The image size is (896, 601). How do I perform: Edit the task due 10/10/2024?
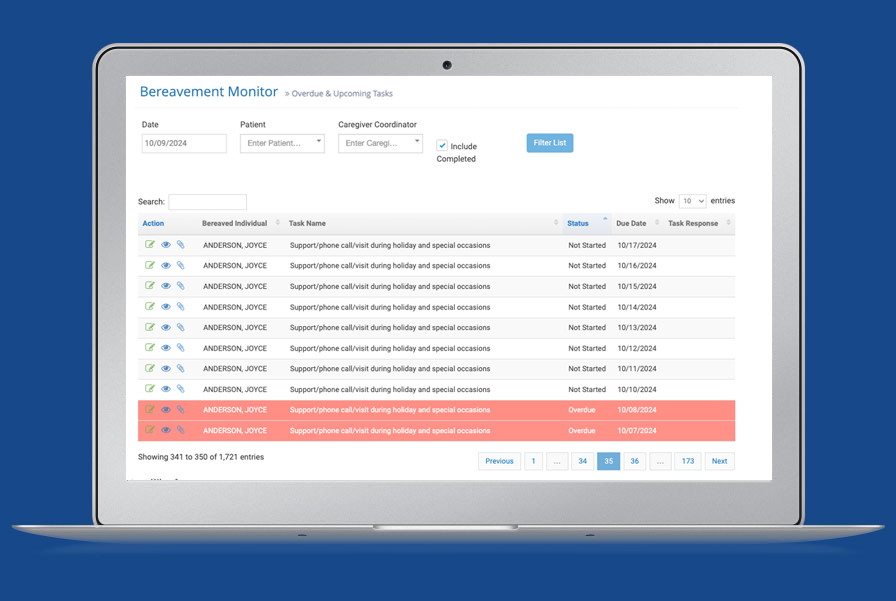click(150, 388)
